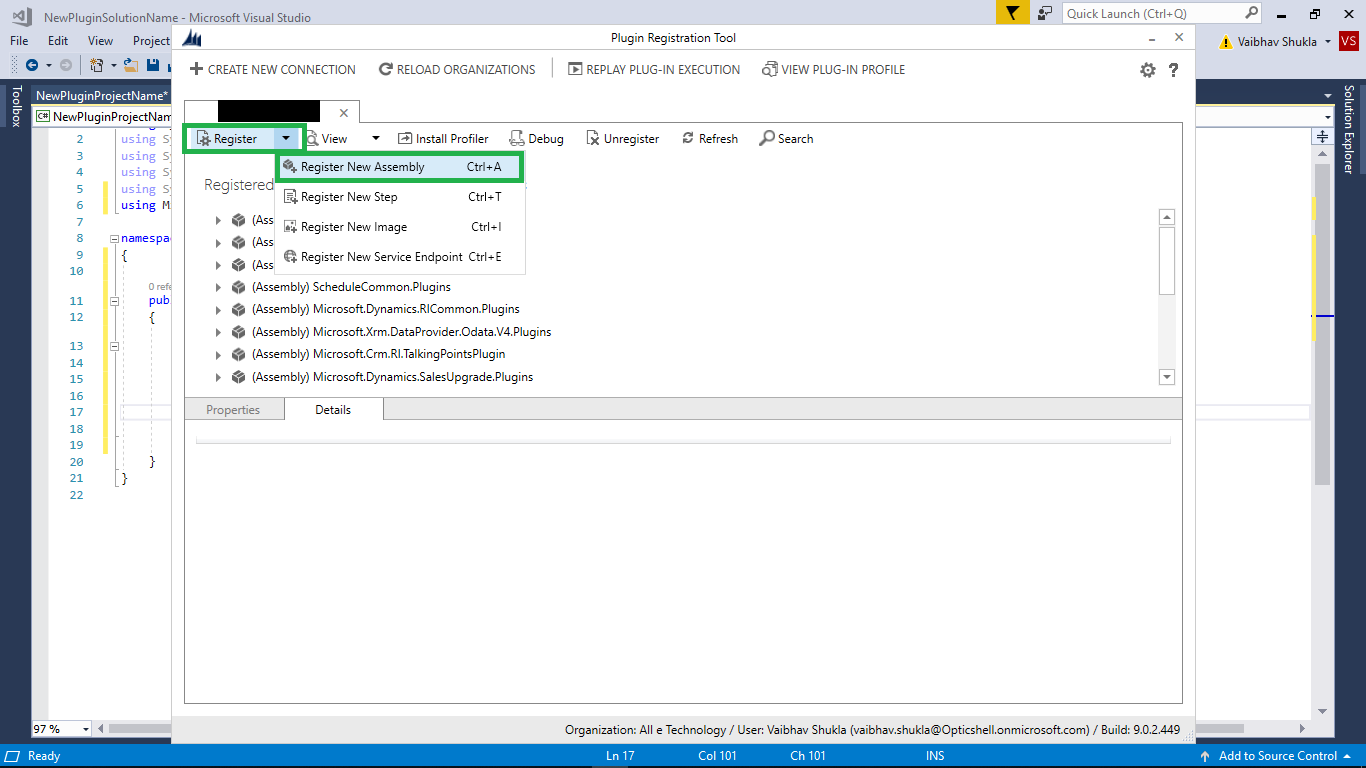This screenshot has width=1366, height=768.
Task: Select Register New Step from the menu
Action: [x=350, y=196]
